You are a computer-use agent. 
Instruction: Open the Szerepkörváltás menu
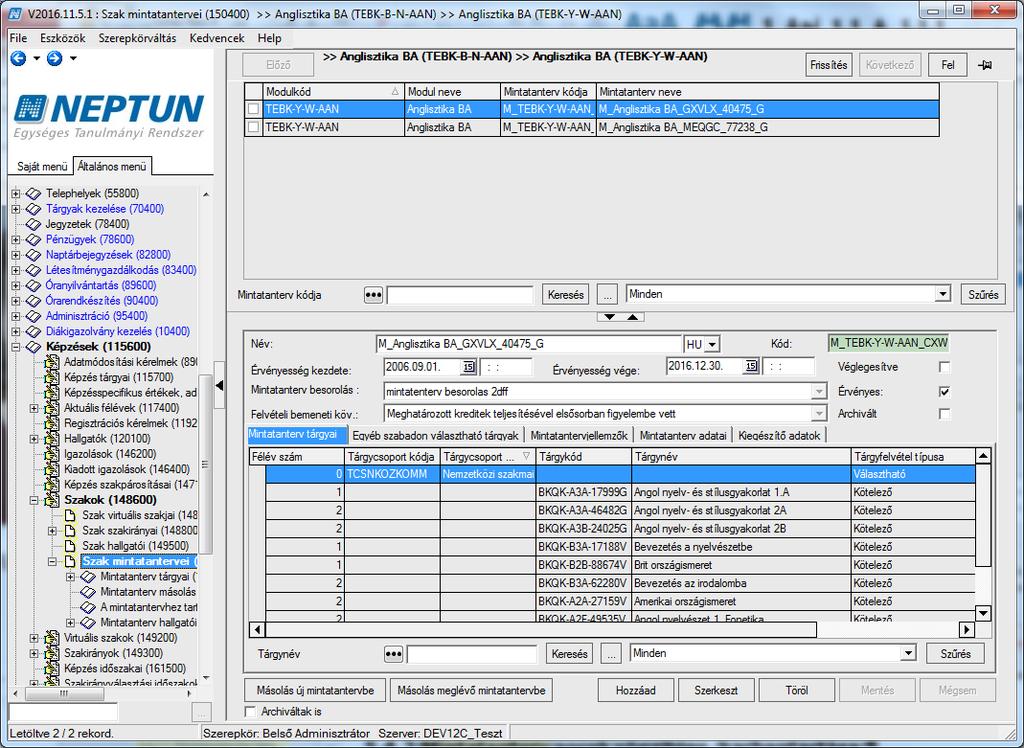point(137,39)
